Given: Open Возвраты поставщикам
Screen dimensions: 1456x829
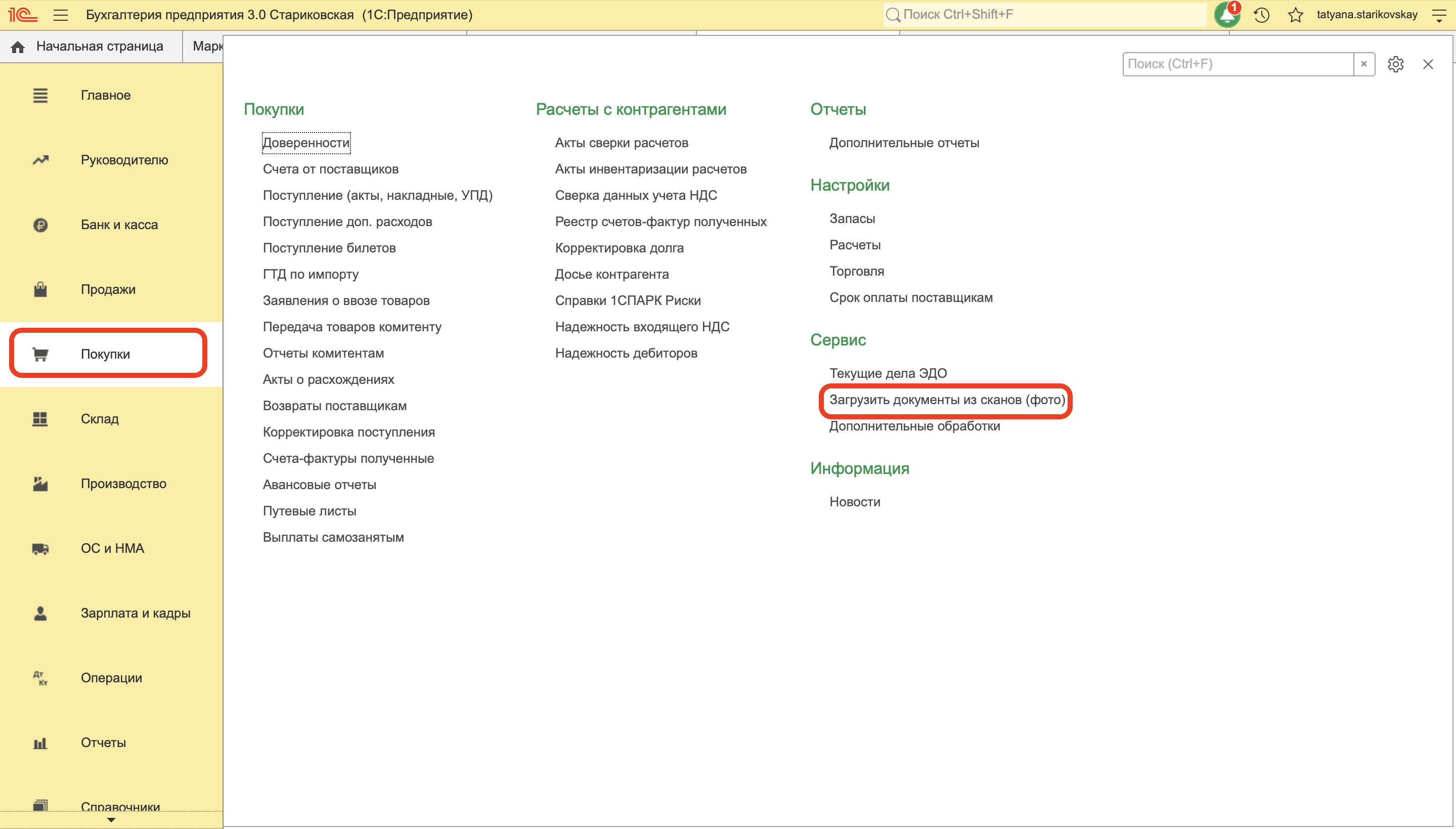Looking at the screenshot, I should (335, 406).
